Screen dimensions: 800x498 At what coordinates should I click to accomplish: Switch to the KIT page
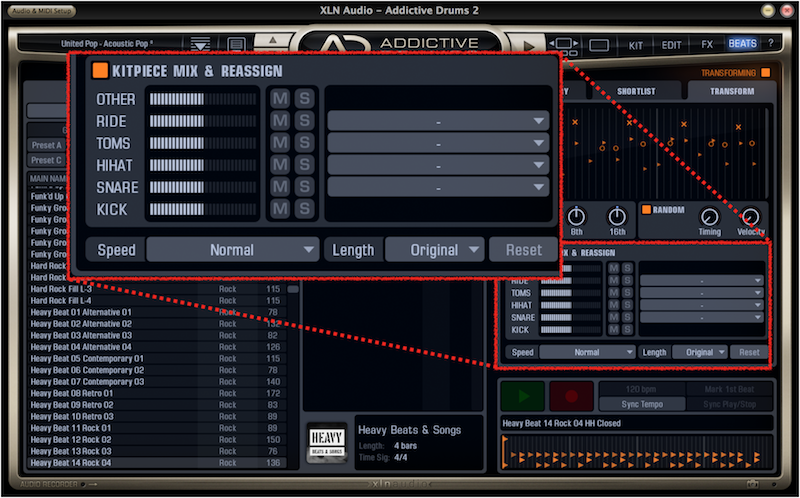click(x=636, y=45)
